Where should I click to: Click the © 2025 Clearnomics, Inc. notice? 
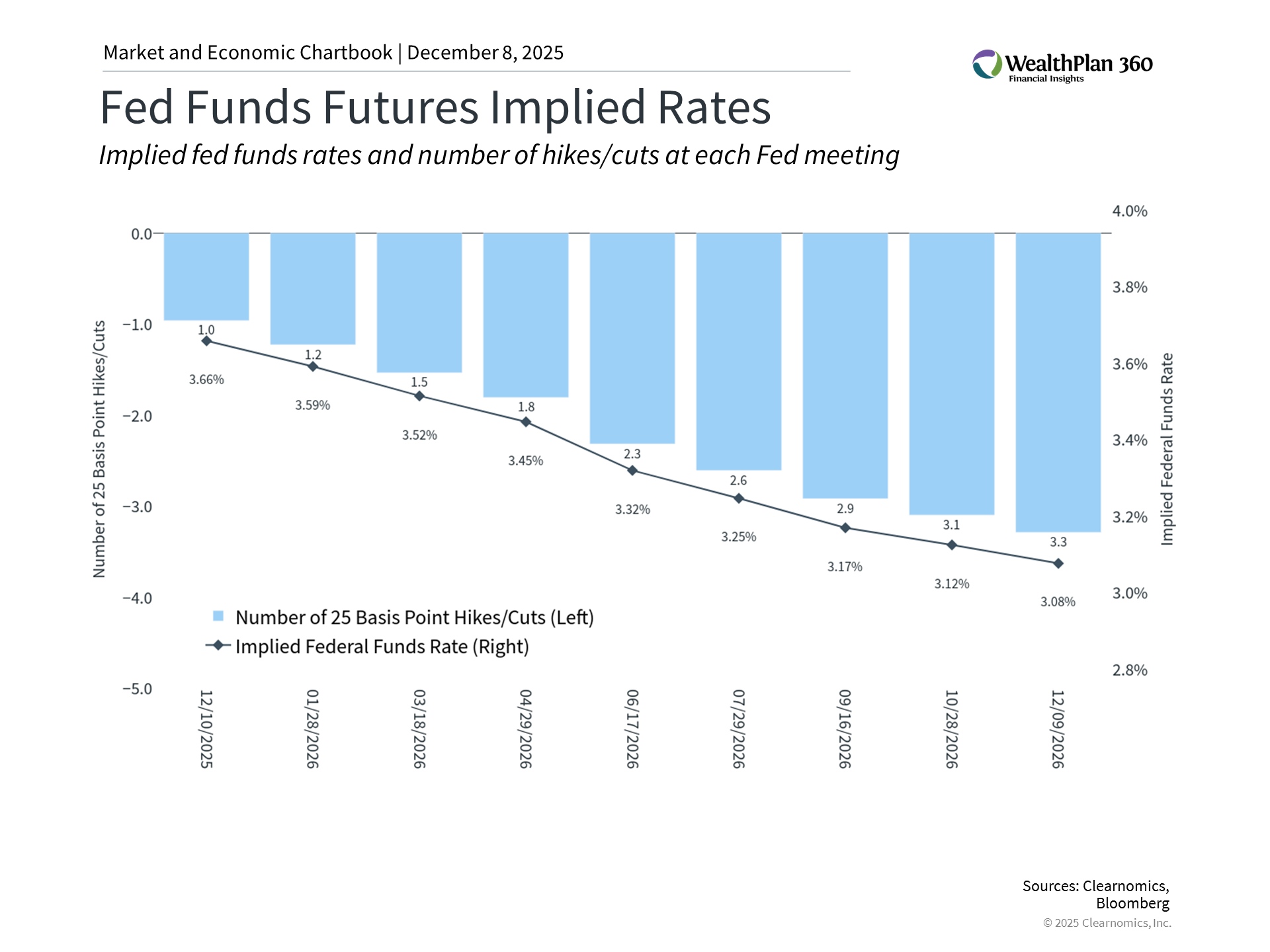pos(1107,923)
